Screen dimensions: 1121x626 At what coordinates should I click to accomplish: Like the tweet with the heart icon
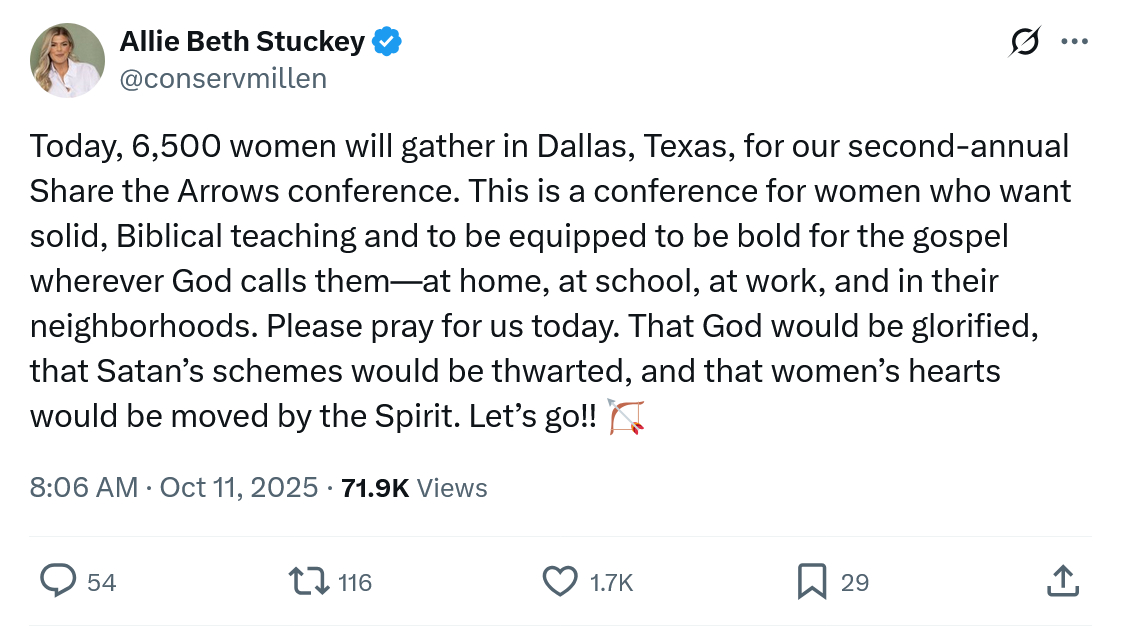[x=559, y=581]
